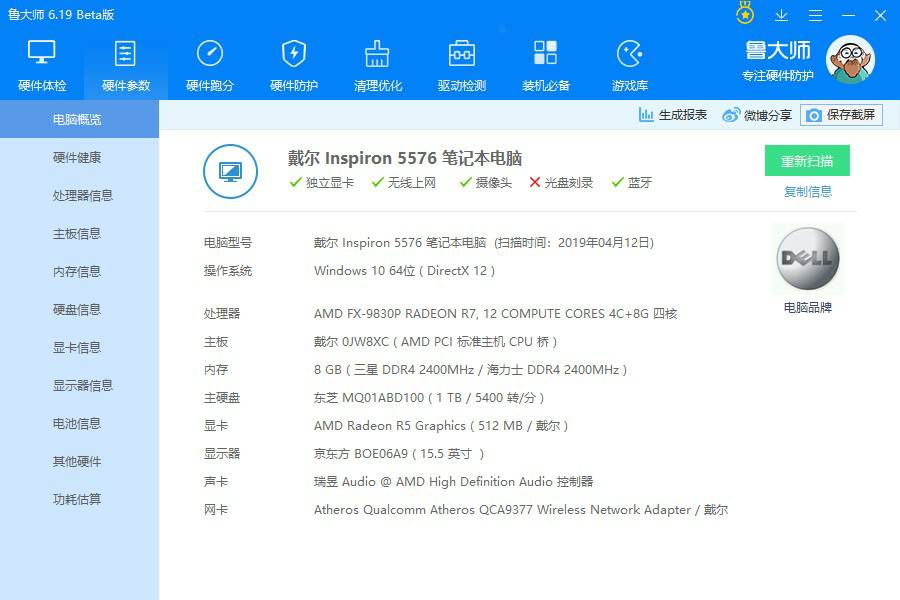The image size is (900, 600).
Task: Select 显示器信息 in the sidebar
Action: pyautogui.click(x=79, y=385)
